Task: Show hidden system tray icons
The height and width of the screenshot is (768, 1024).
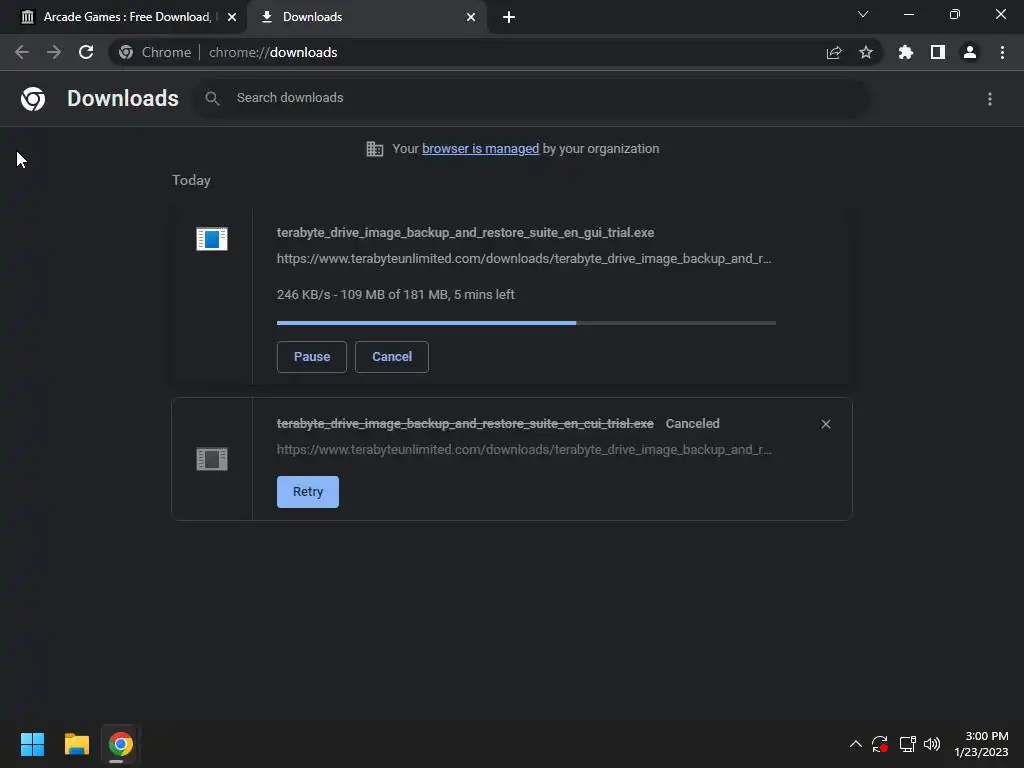Action: click(x=856, y=744)
